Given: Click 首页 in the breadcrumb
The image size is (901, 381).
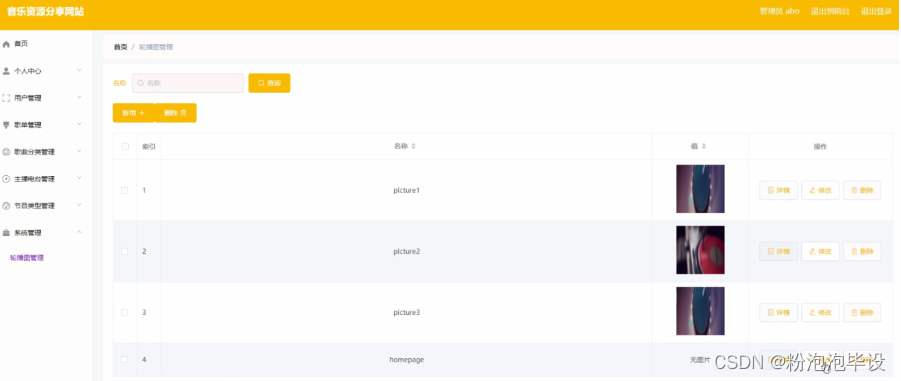Looking at the screenshot, I should (120, 47).
